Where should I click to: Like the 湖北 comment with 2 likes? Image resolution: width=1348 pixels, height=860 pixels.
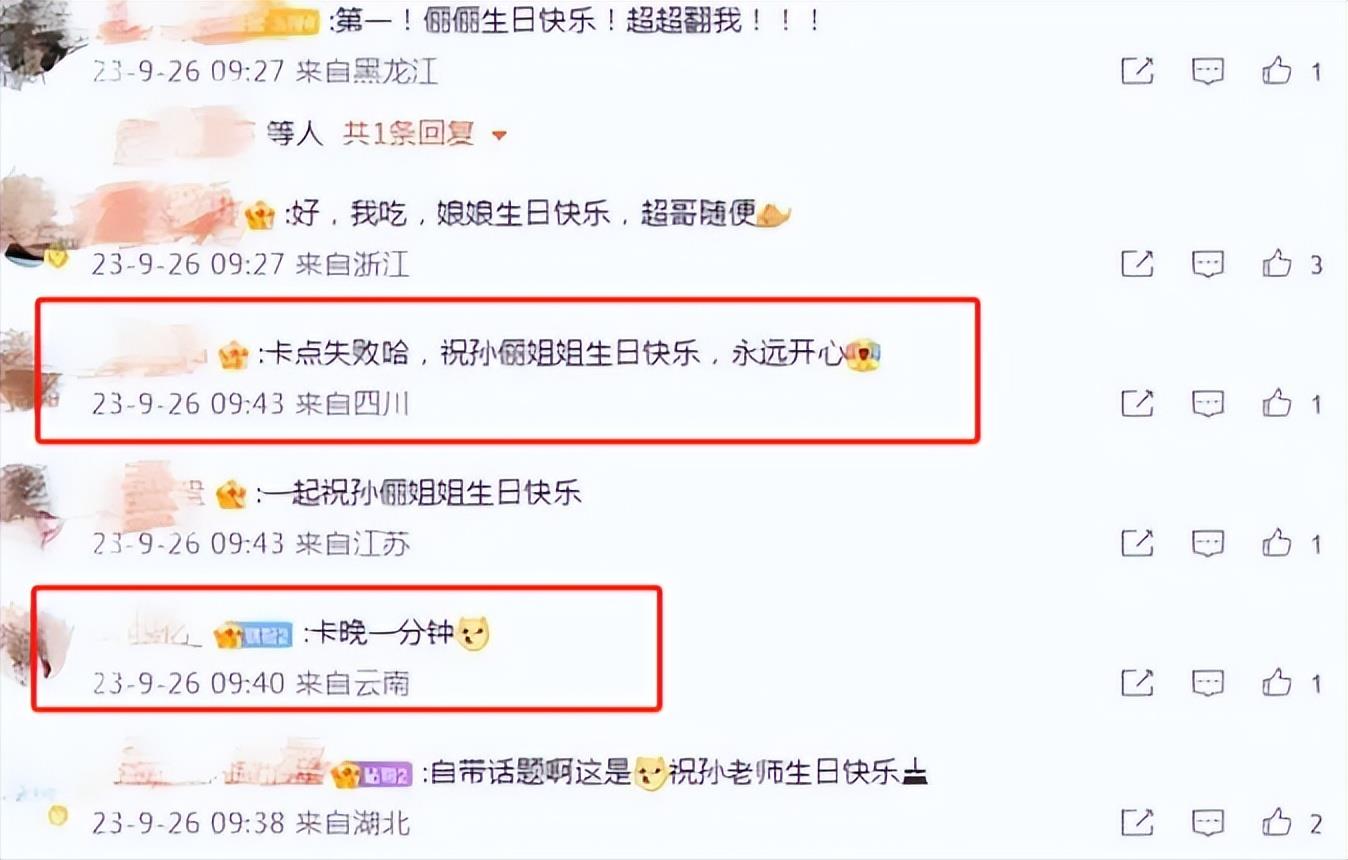1277,823
